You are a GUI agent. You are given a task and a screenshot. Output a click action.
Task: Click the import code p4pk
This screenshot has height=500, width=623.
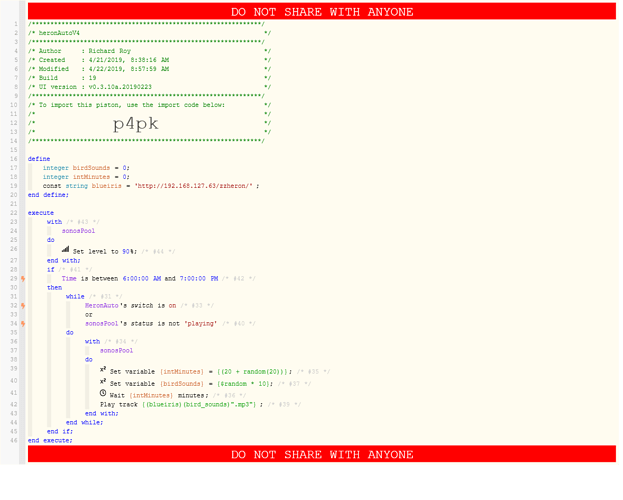tap(136, 124)
